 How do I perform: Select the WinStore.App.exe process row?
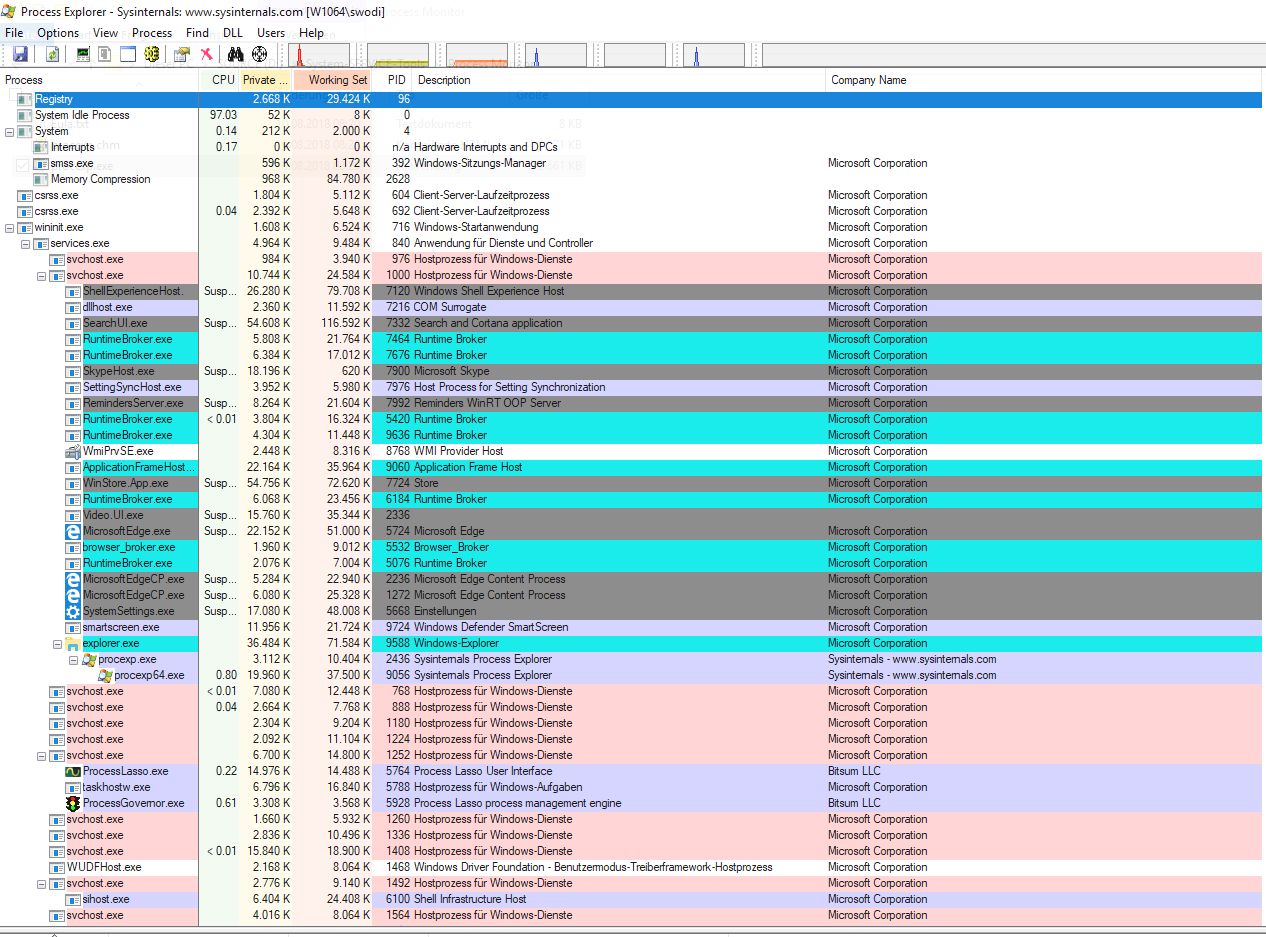[x=633, y=483]
